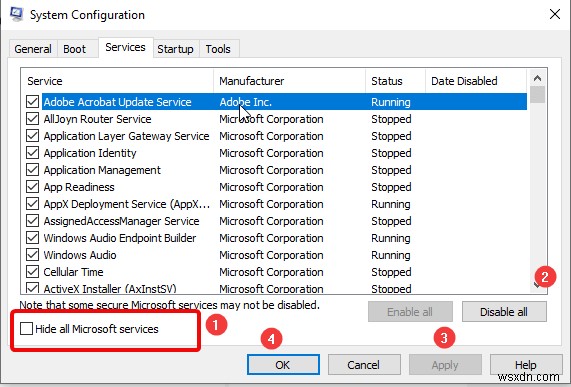Open Help for System Configuration
The width and height of the screenshot is (571, 387).
(525, 364)
